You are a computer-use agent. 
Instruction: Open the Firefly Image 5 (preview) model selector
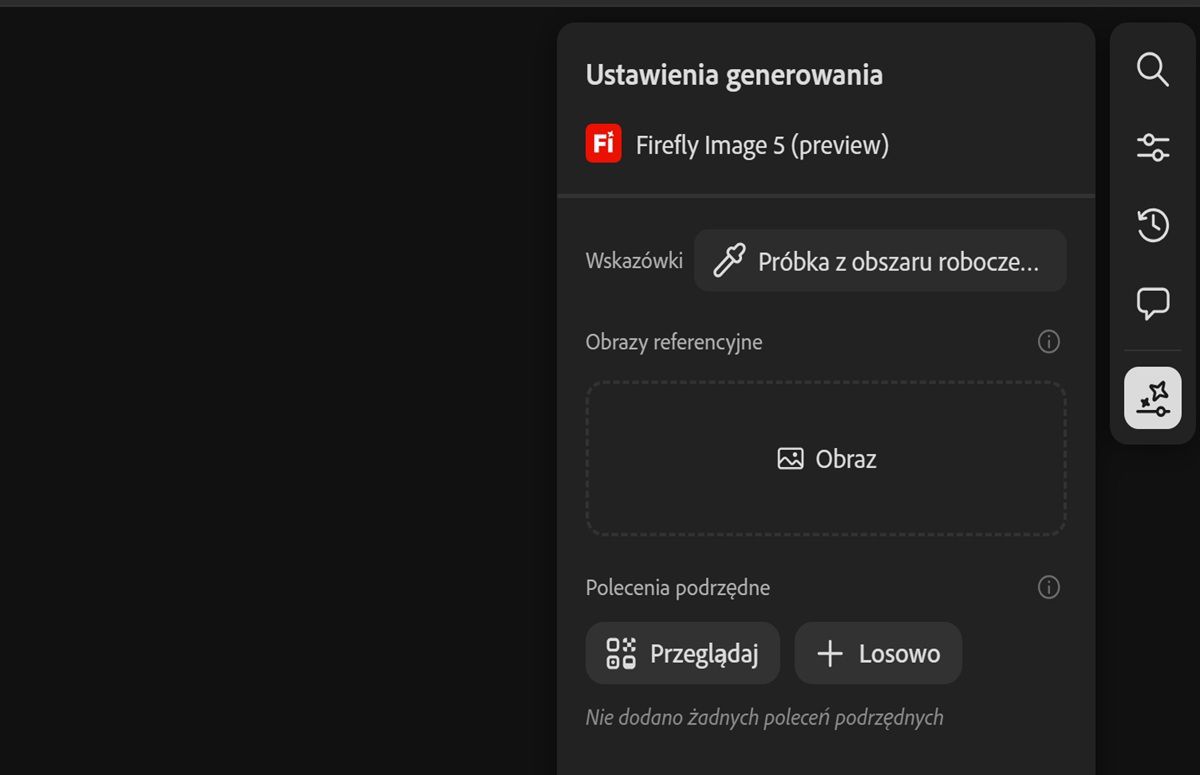[762, 145]
